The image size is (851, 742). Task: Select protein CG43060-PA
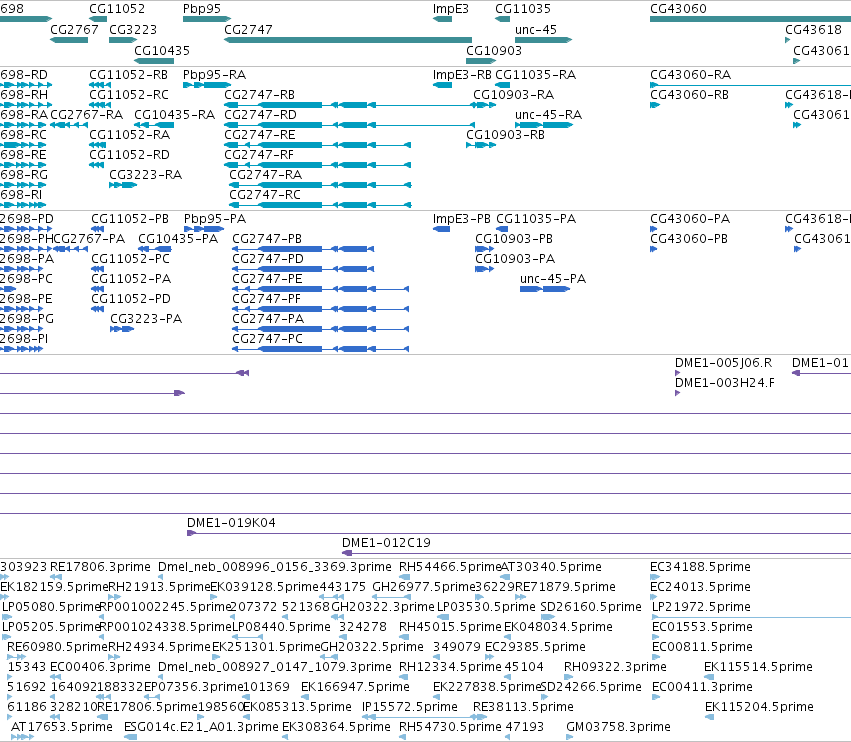click(653, 229)
